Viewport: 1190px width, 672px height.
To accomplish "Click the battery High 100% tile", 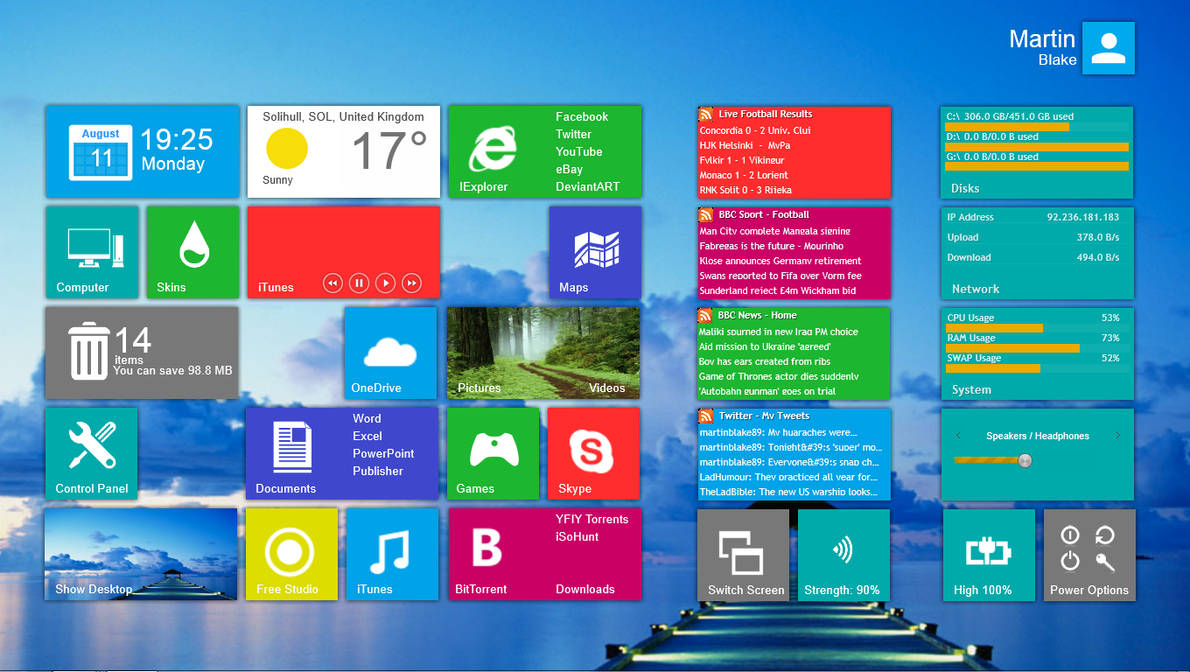I will click(989, 555).
